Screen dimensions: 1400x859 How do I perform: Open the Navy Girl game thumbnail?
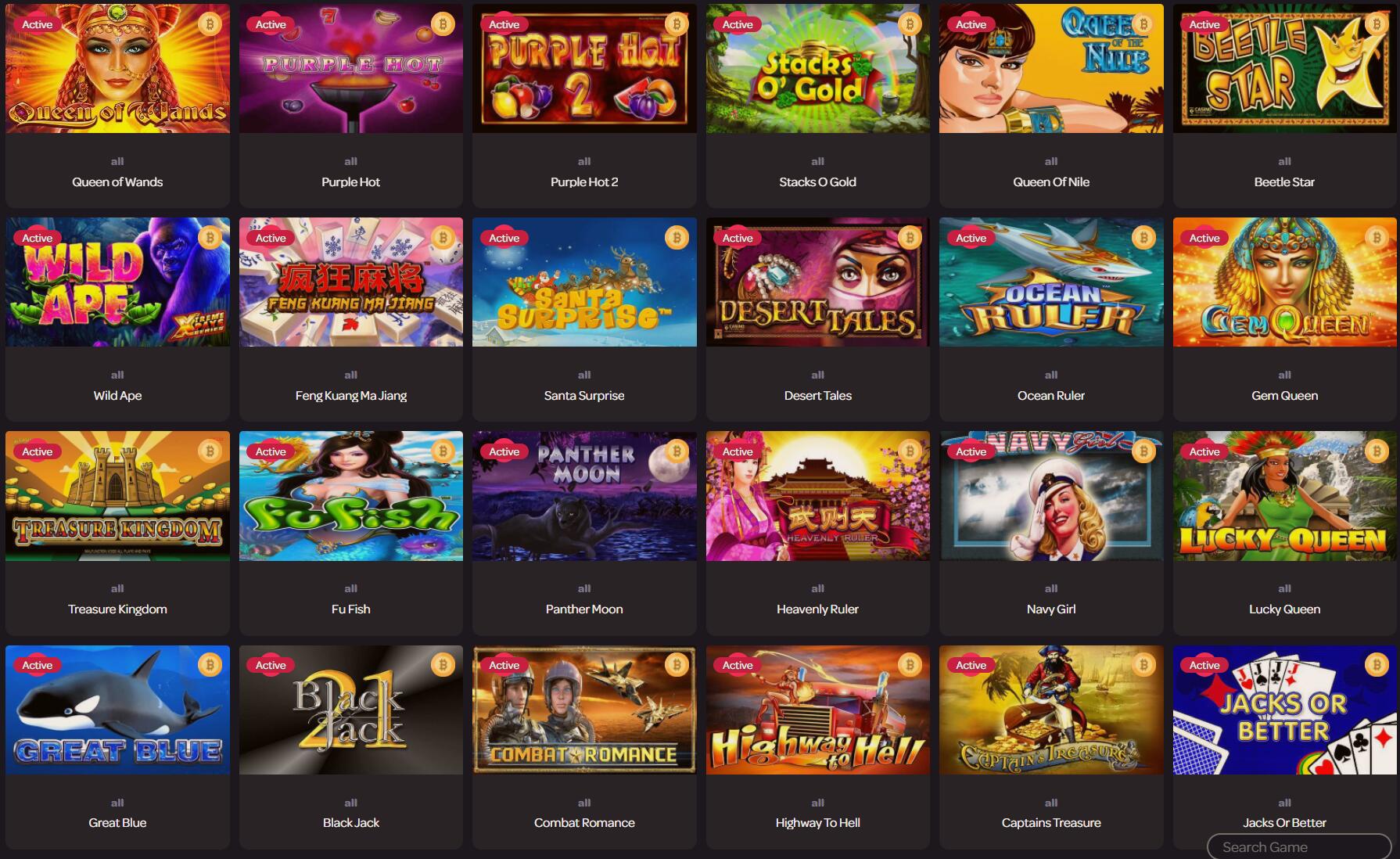tap(1051, 496)
